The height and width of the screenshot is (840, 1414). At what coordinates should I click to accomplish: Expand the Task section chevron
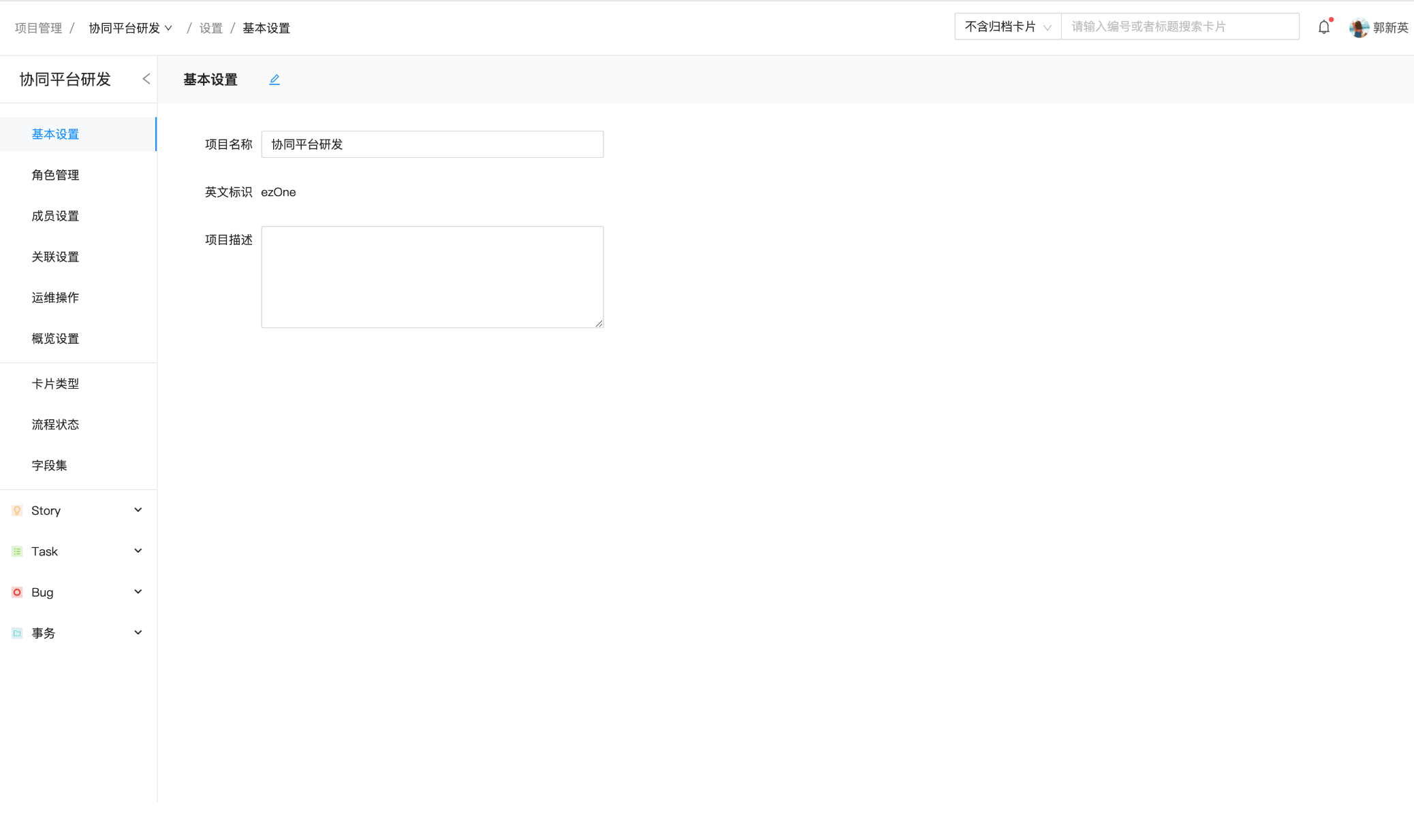[x=138, y=551]
